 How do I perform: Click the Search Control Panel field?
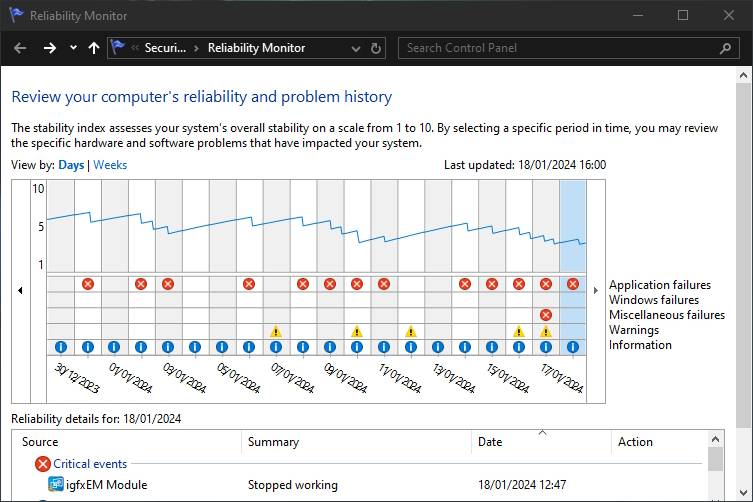pyautogui.click(x=560, y=48)
